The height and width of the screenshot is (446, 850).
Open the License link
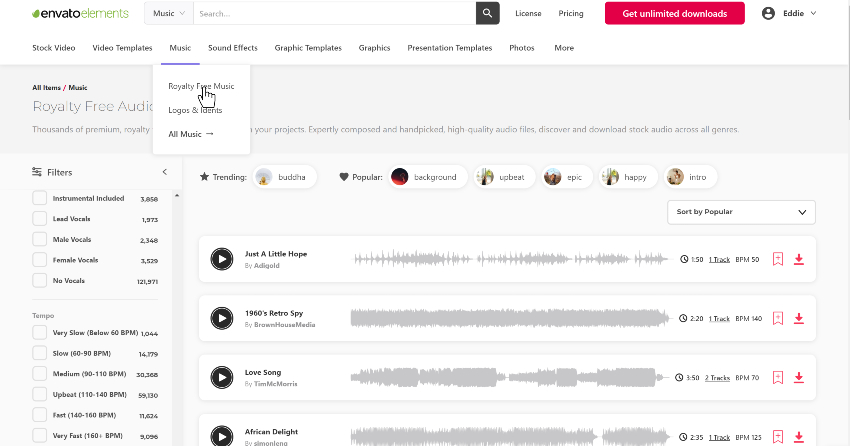528,14
